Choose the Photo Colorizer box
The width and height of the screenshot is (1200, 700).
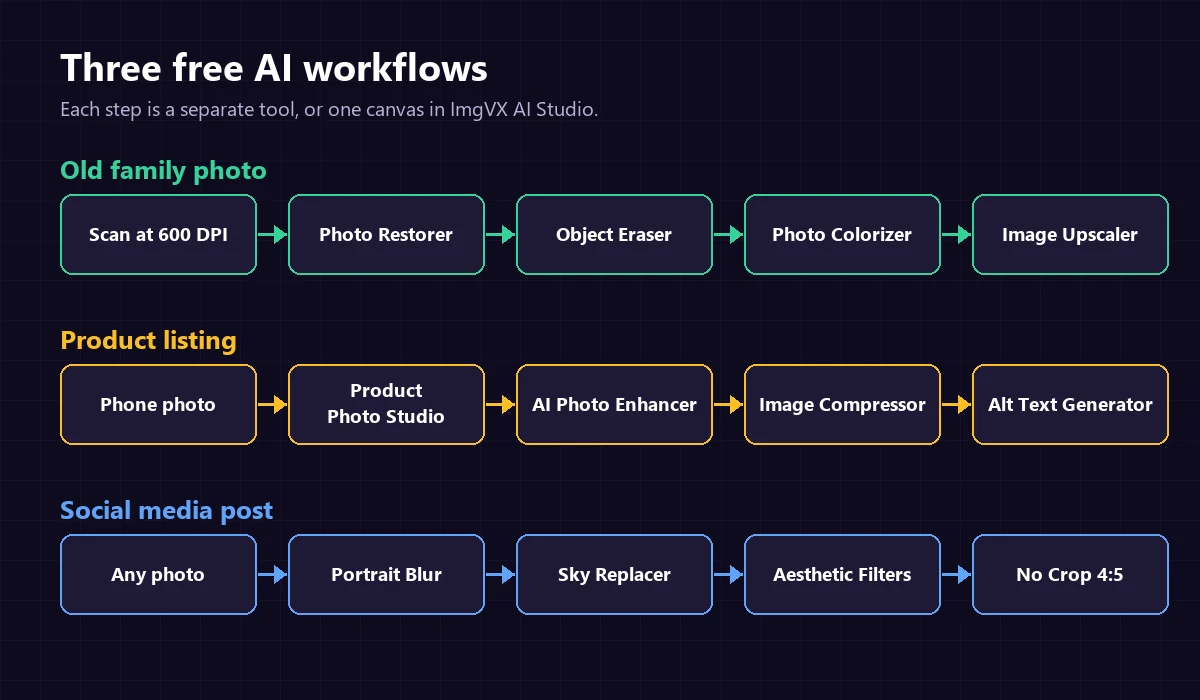pos(842,235)
